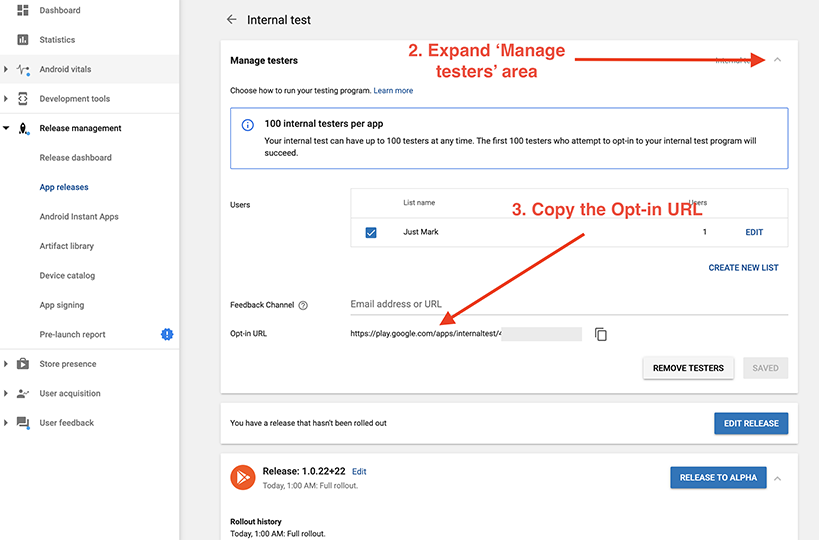819x540 pixels.
Task: Collapse the Manage testers section chevron
Action: coord(777,60)
